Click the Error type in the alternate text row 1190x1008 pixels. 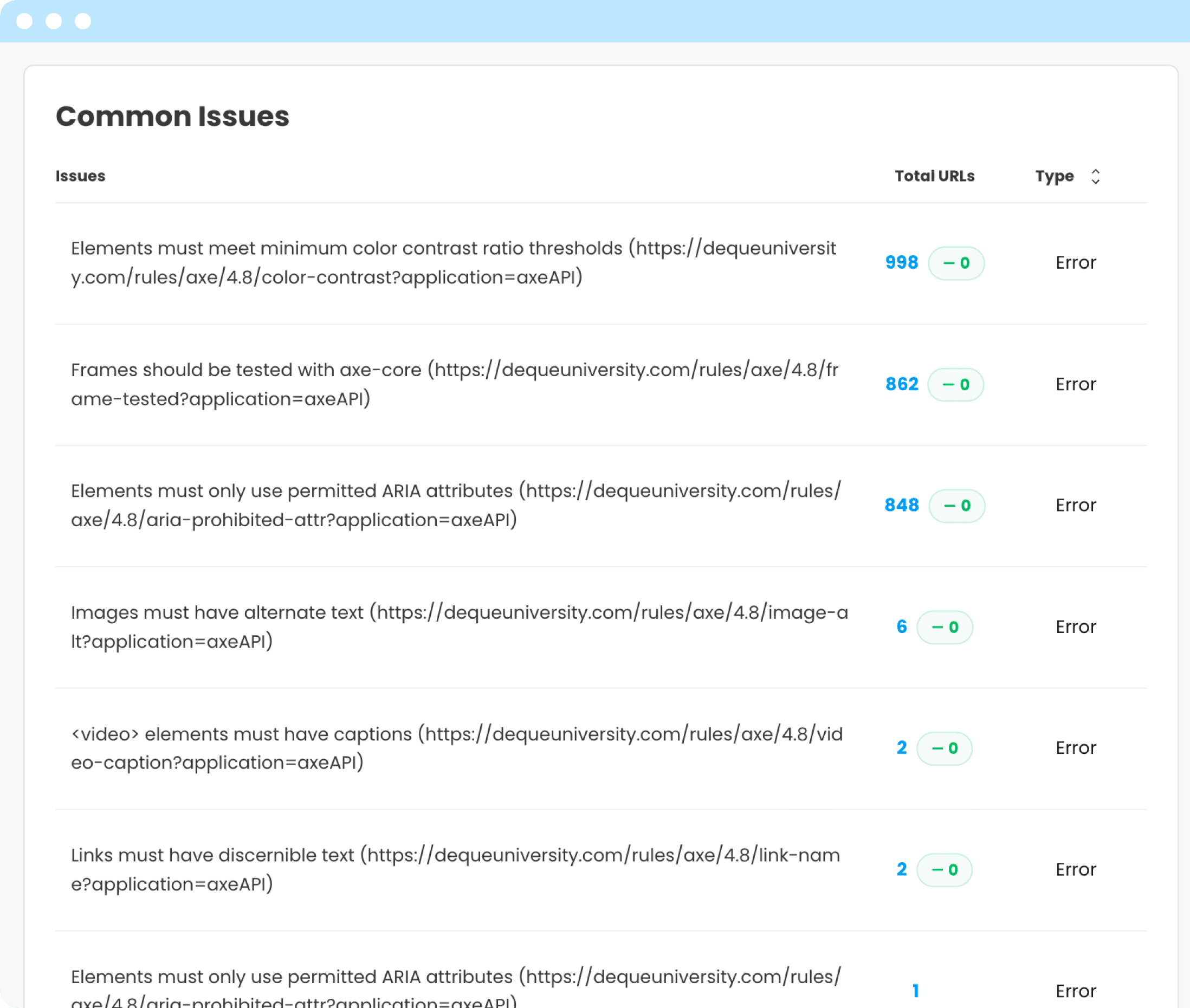[x=1075, y=627]
